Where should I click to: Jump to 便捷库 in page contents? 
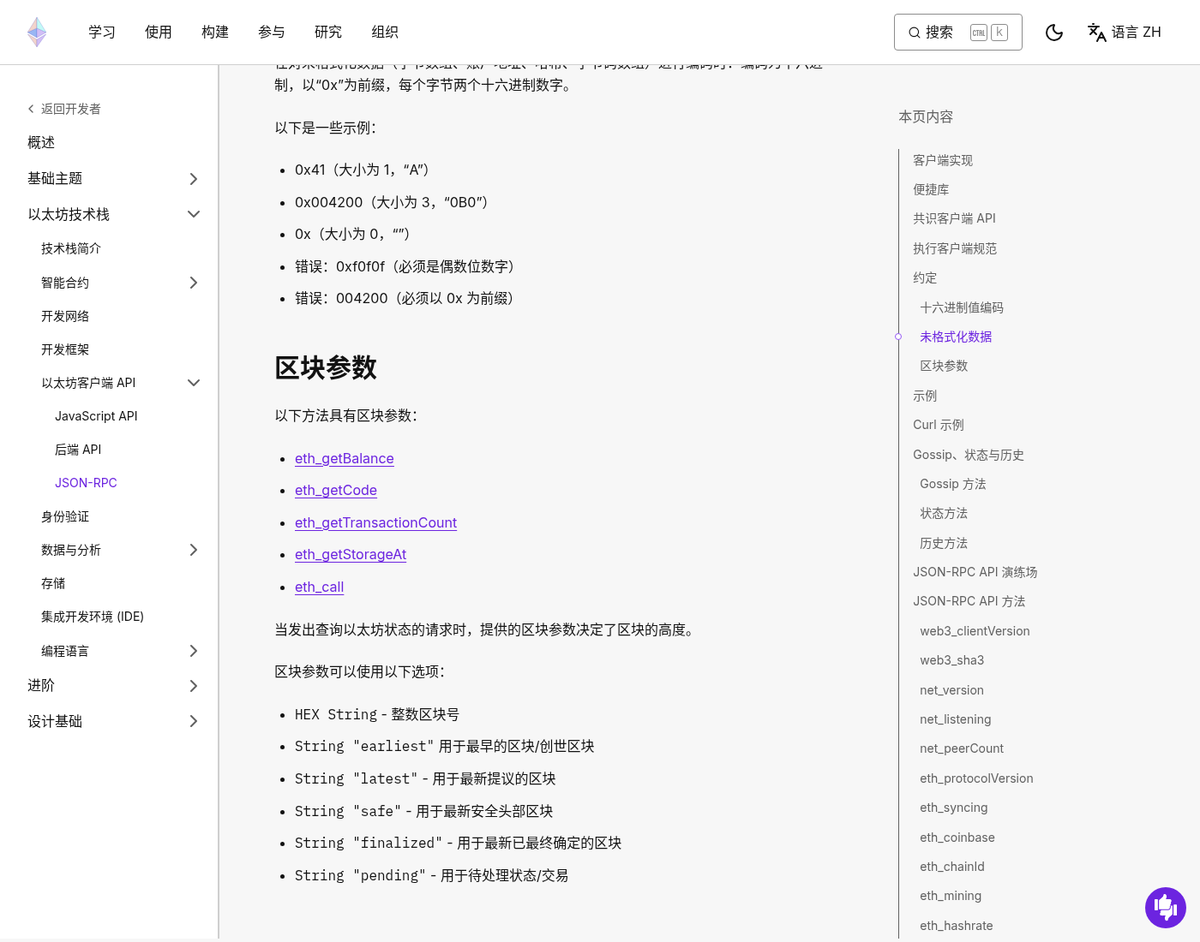(x=931, y=189)
